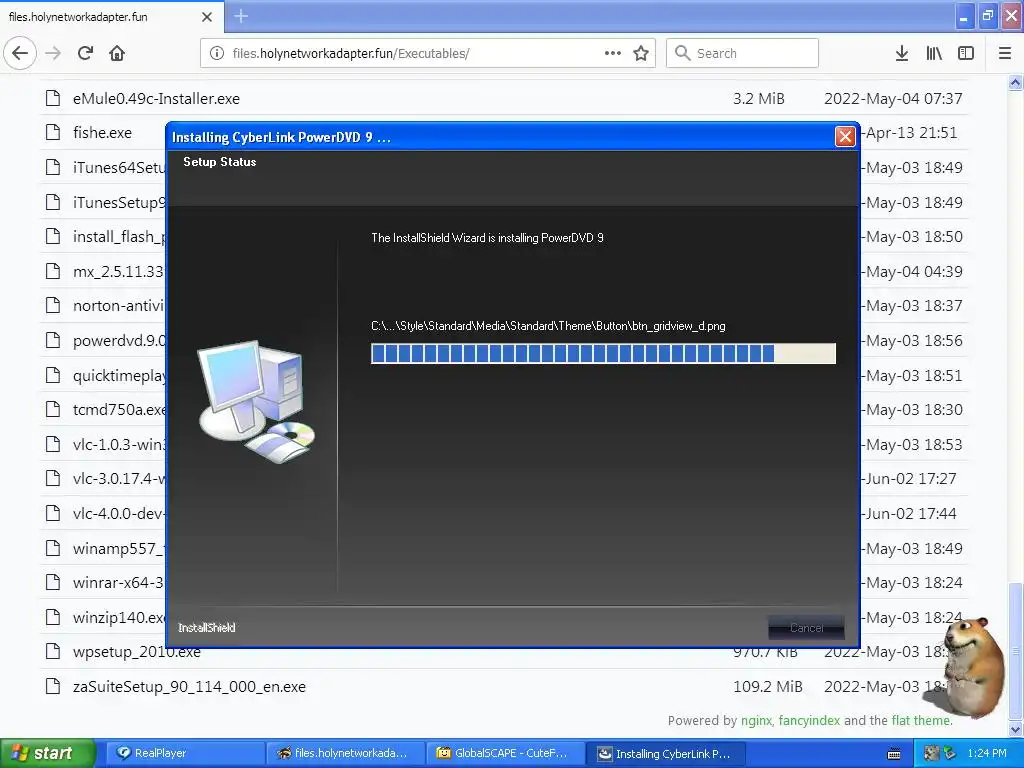Open zaSuiteSetup_90_114_000_en.exe file link

(x=189, y=686)
